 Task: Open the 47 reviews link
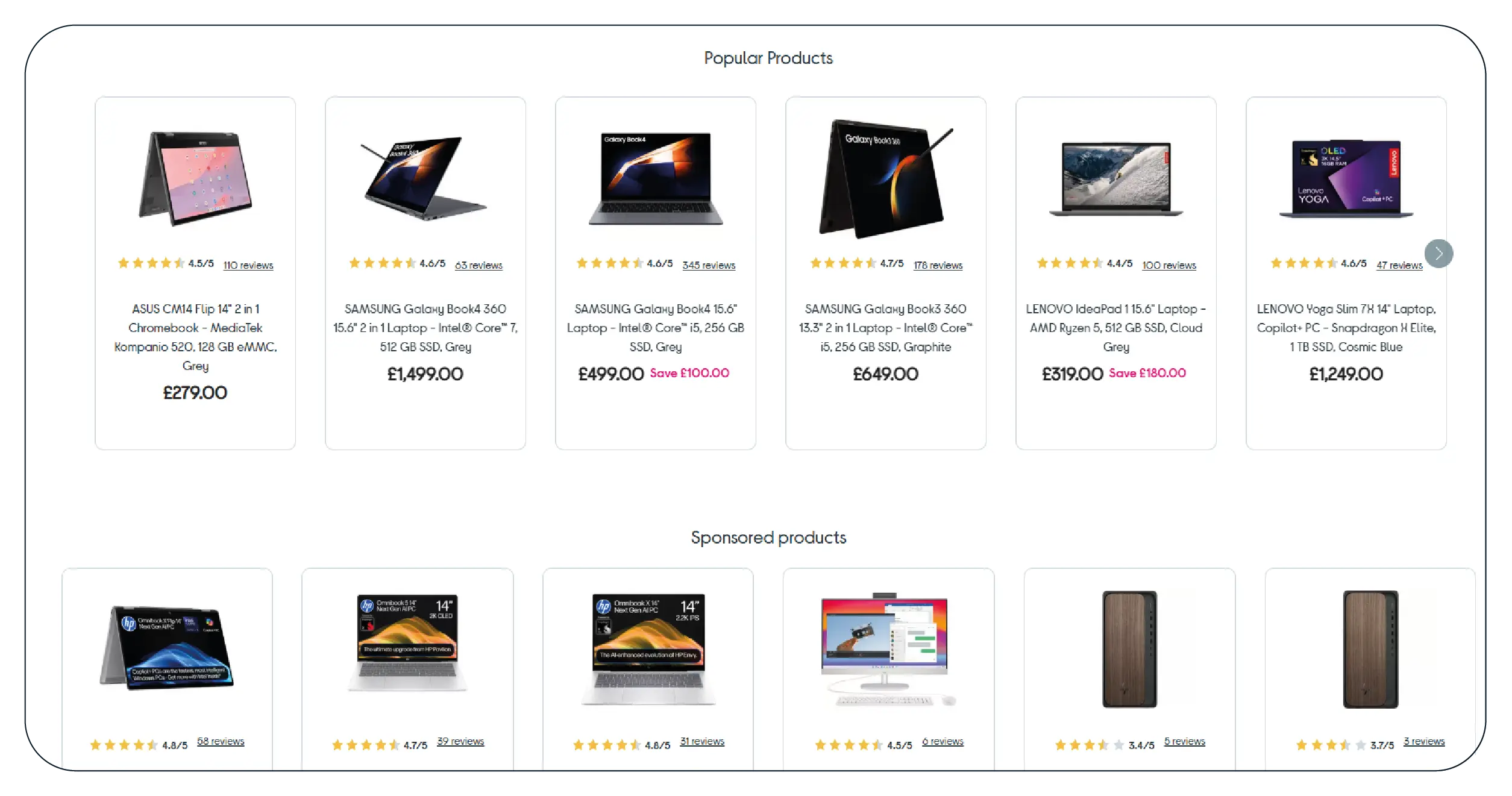[1399, 265]
